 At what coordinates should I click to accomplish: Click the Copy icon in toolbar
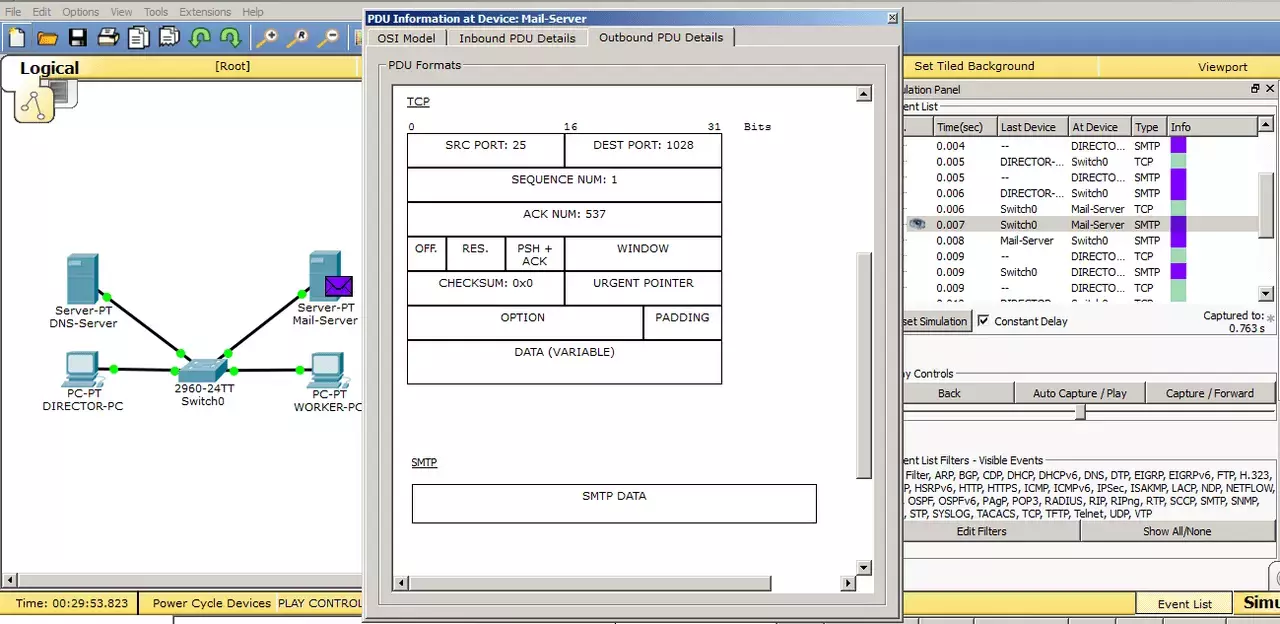click(138, 38)
